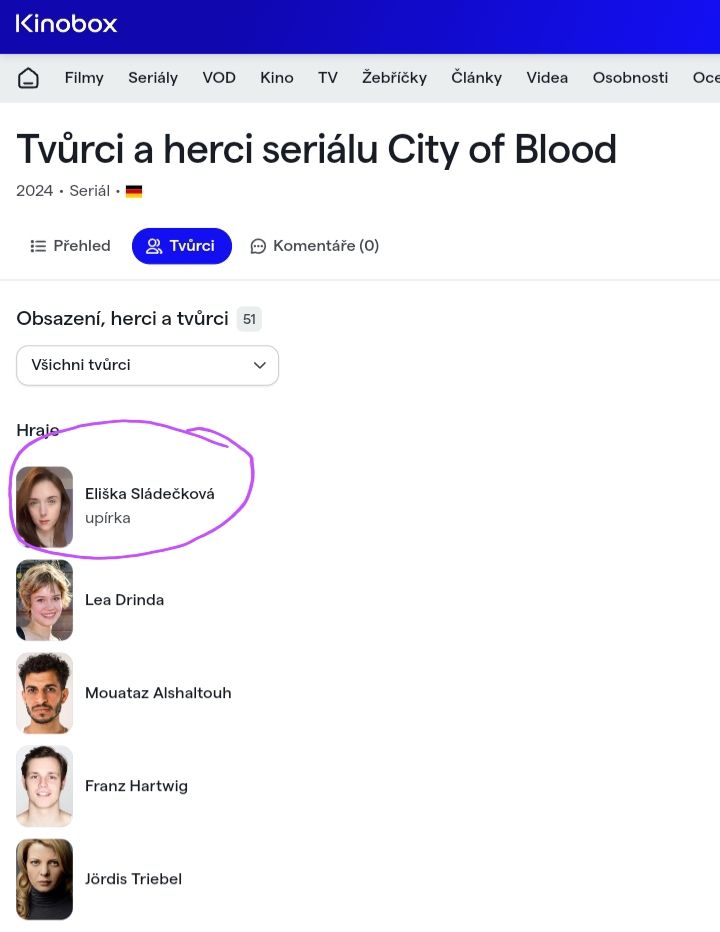Switch to the Přehled tab
This screenshot has height=932, width=720.
(70, 246)
